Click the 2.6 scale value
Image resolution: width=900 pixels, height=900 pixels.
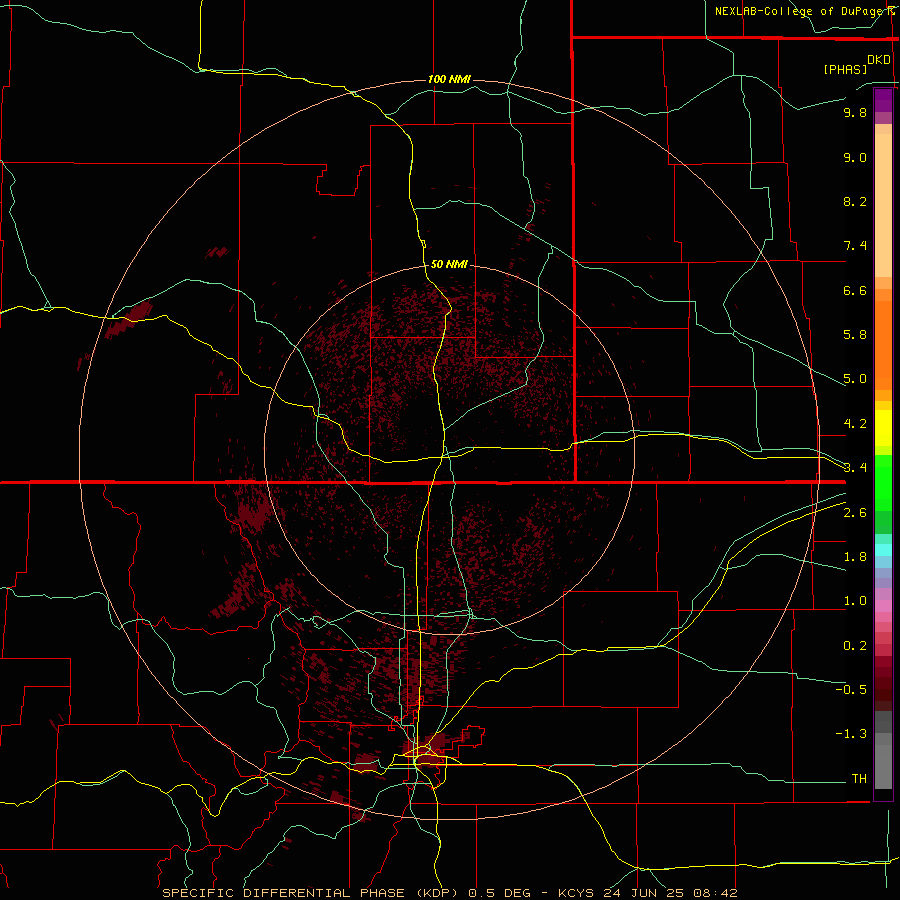point(855,513)
